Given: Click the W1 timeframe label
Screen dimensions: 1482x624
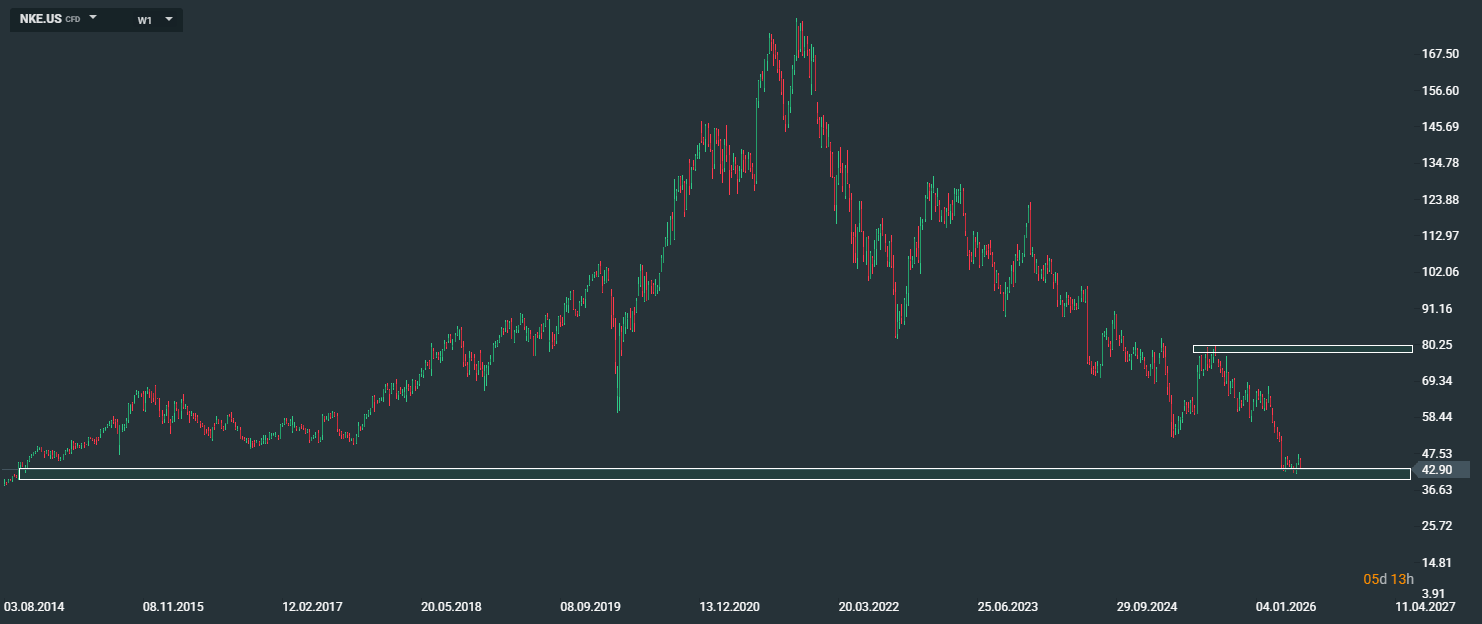Looking at the screenshot, I should (145, 19).
